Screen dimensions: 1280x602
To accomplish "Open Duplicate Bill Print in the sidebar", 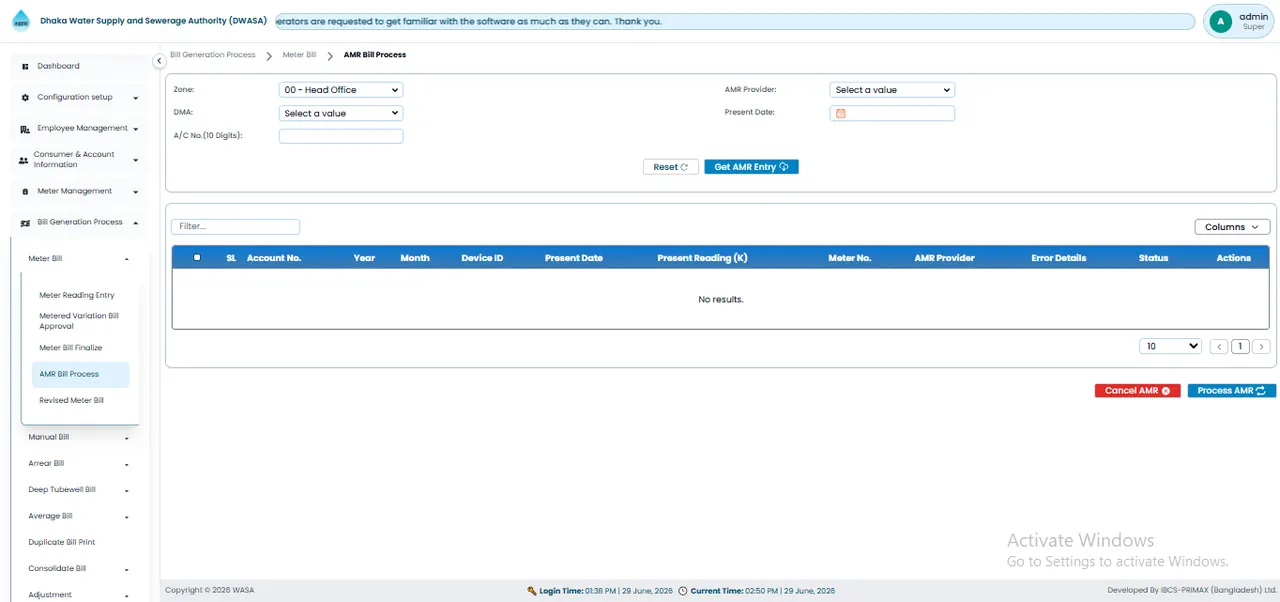I will coord(62,543).
